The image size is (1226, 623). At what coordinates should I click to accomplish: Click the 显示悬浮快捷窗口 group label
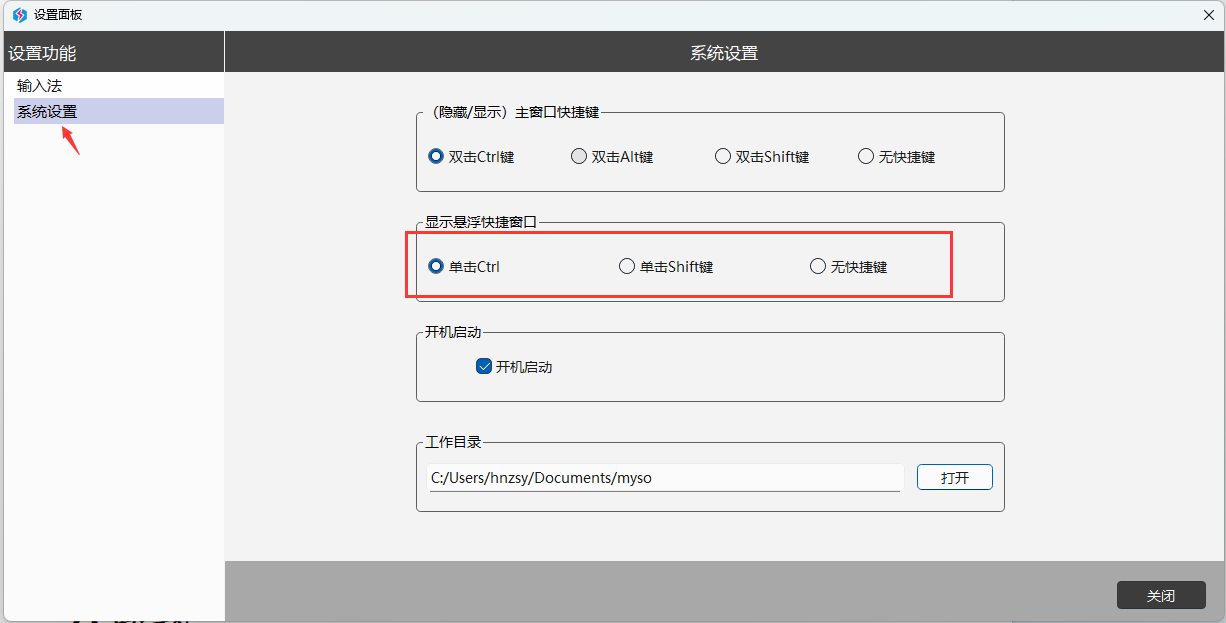tap(481, 222)
